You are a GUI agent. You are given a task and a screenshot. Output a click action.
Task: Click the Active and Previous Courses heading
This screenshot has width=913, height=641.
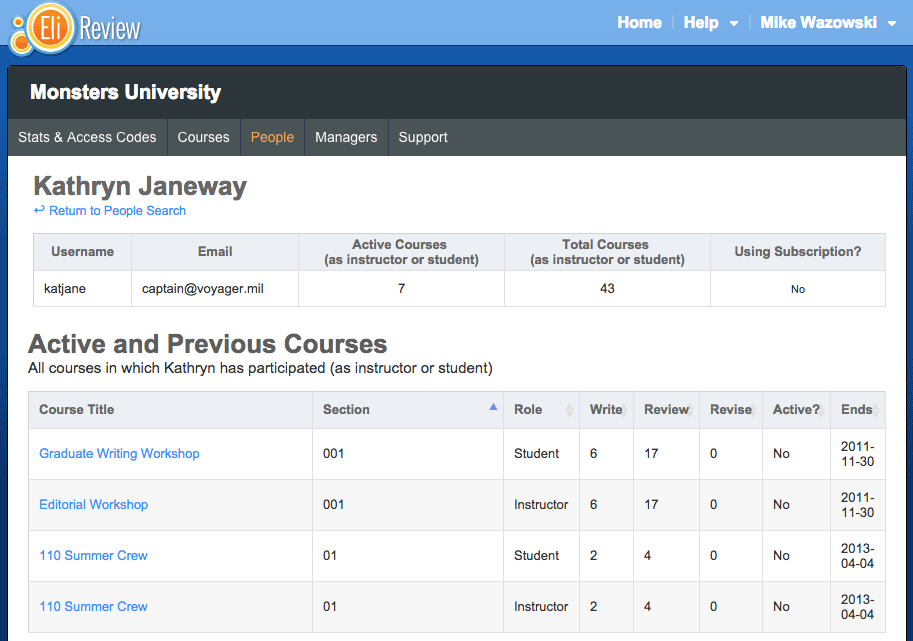(x=207, y=343)
